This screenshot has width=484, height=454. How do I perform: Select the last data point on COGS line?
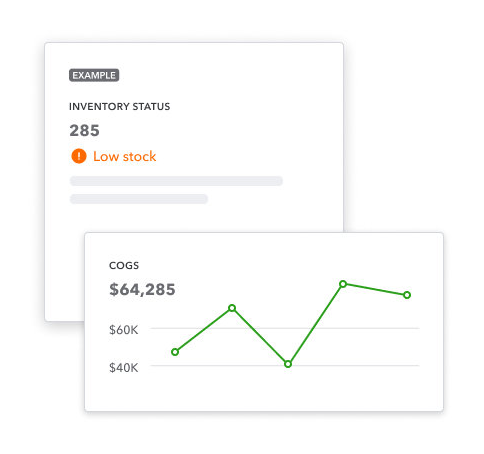click(x=407, y=295)
